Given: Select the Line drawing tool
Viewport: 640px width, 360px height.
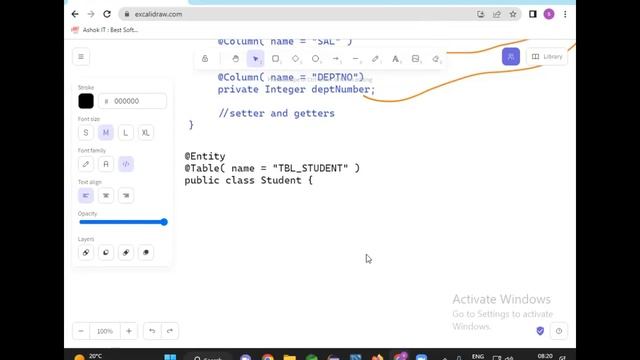Looking at the screenshot, I should pyautogui.click(x=356, y=59).
